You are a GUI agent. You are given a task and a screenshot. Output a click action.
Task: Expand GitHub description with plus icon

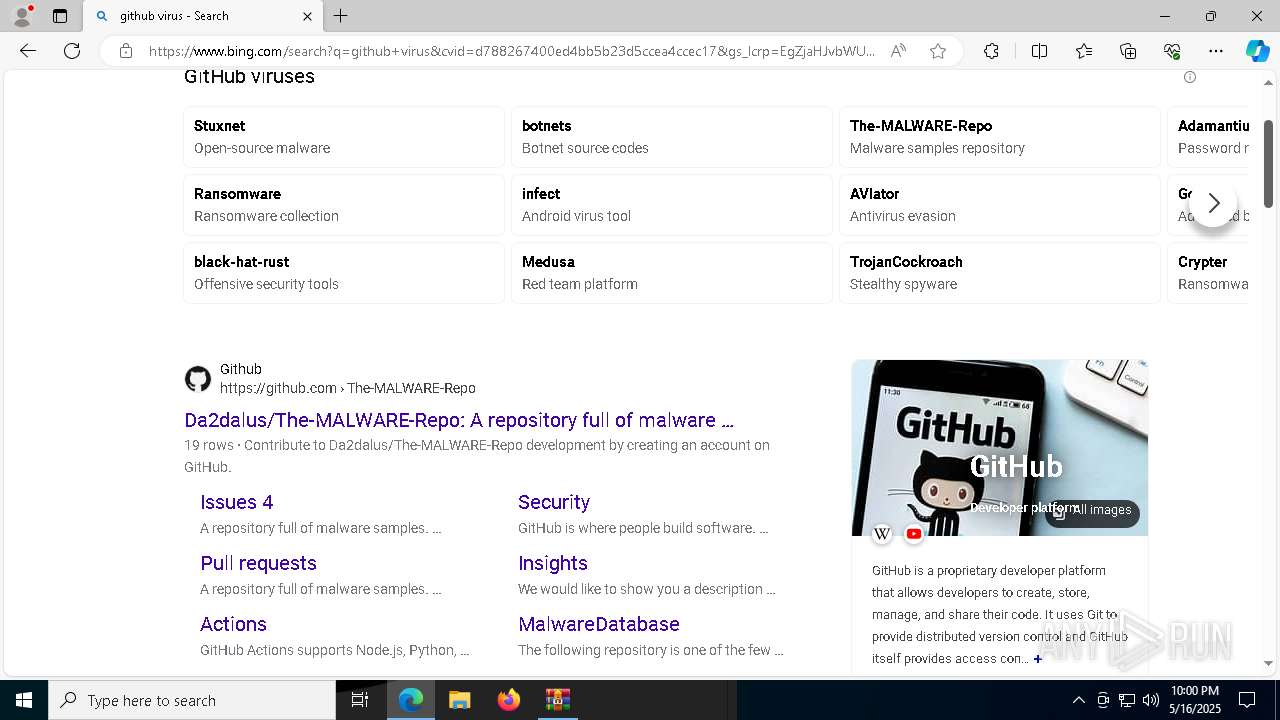pyautogui.click(x=1038, y=659)
